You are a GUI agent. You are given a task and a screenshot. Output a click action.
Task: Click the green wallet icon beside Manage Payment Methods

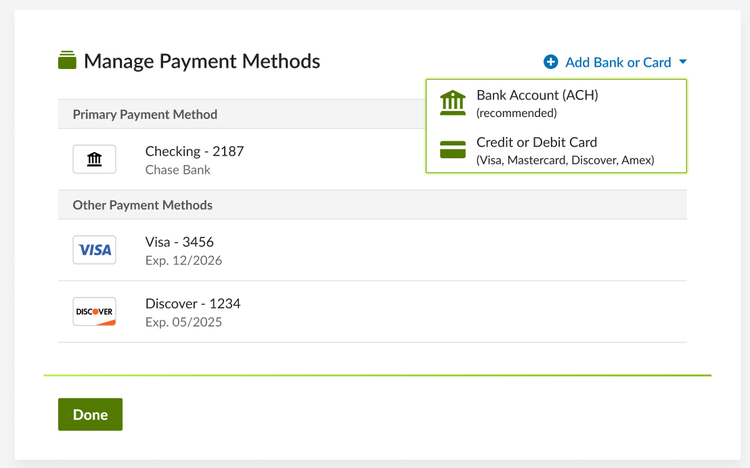pos(67,60)
